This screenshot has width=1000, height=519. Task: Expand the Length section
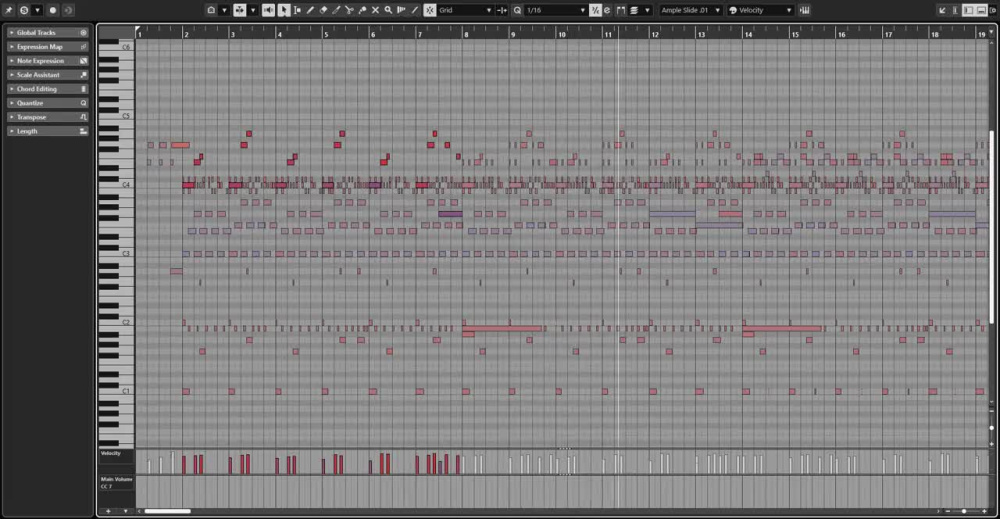[x=48, y=131]
